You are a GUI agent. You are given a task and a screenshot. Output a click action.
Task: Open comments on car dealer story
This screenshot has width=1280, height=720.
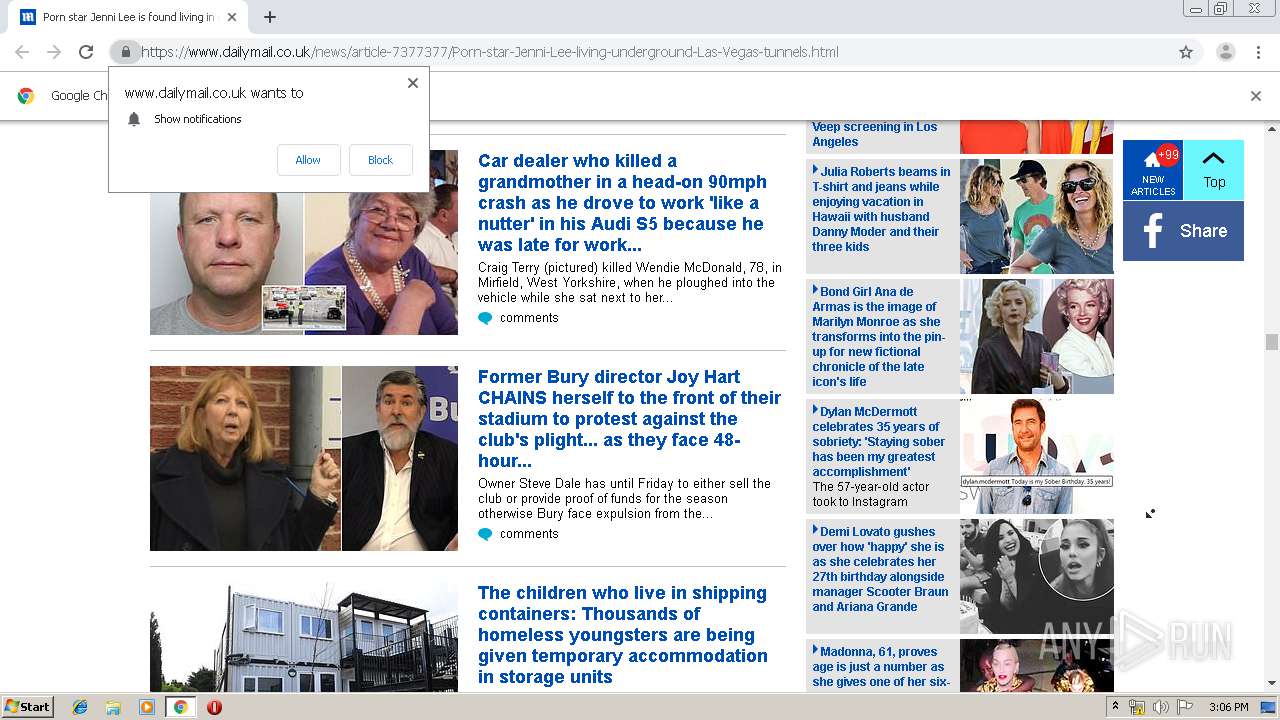coord(529,318)
